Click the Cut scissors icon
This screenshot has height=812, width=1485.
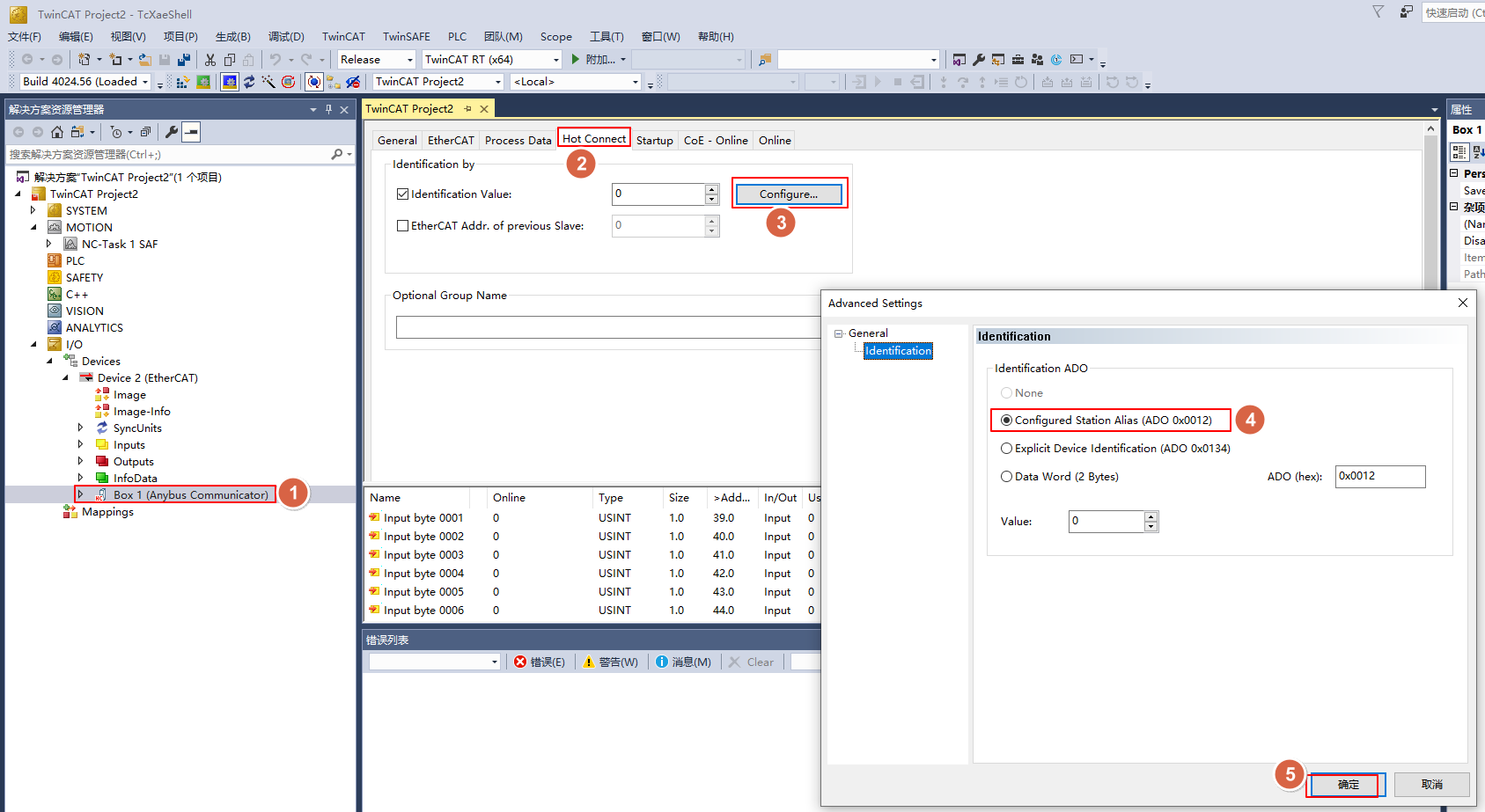pos(210,60)
